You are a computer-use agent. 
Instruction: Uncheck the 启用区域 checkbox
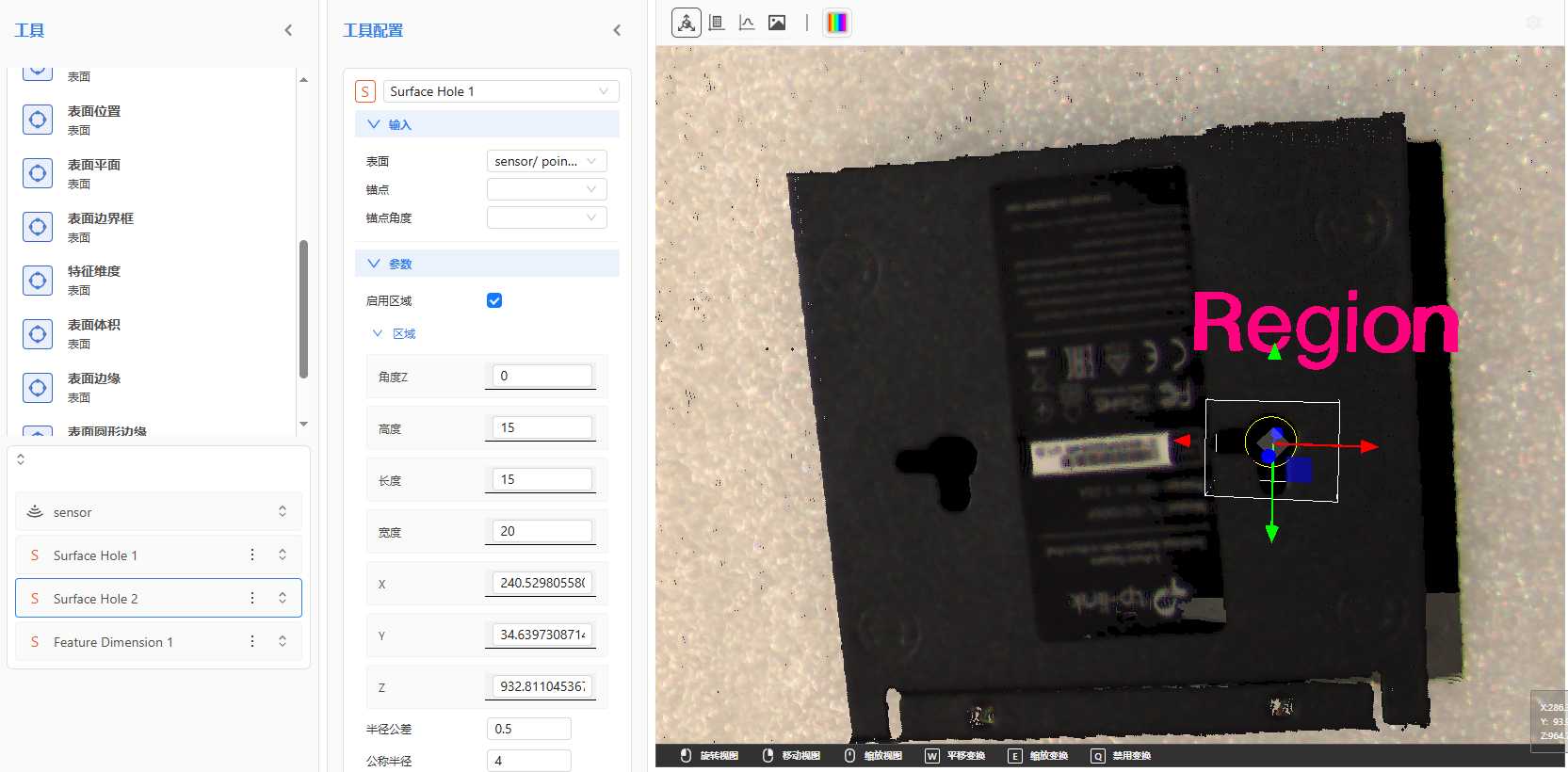click(x=494, y=300)
